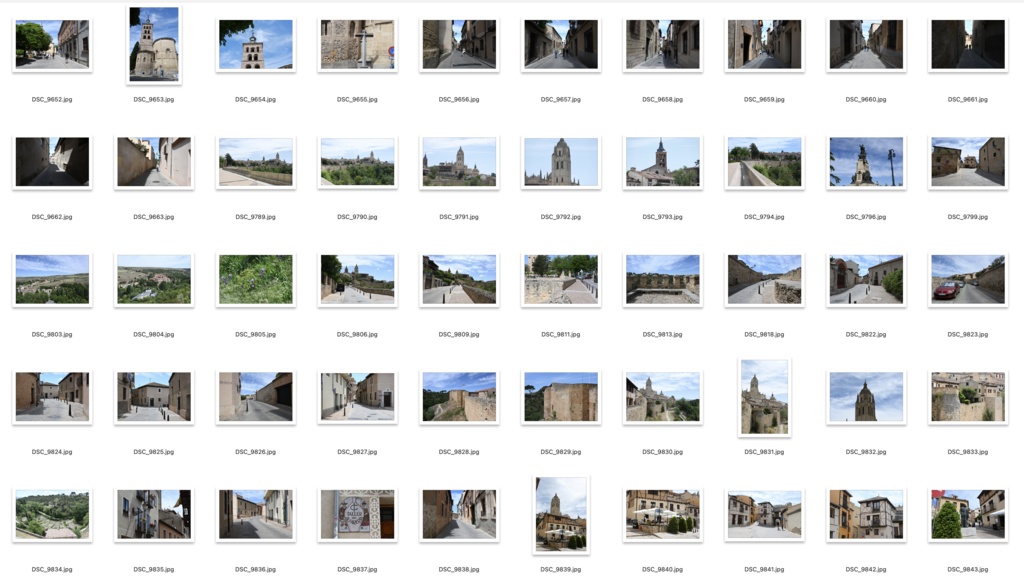
Task: Pick the DSC_9829.jpg fortress wall thumbnail
Action: (x=561, y=397)
